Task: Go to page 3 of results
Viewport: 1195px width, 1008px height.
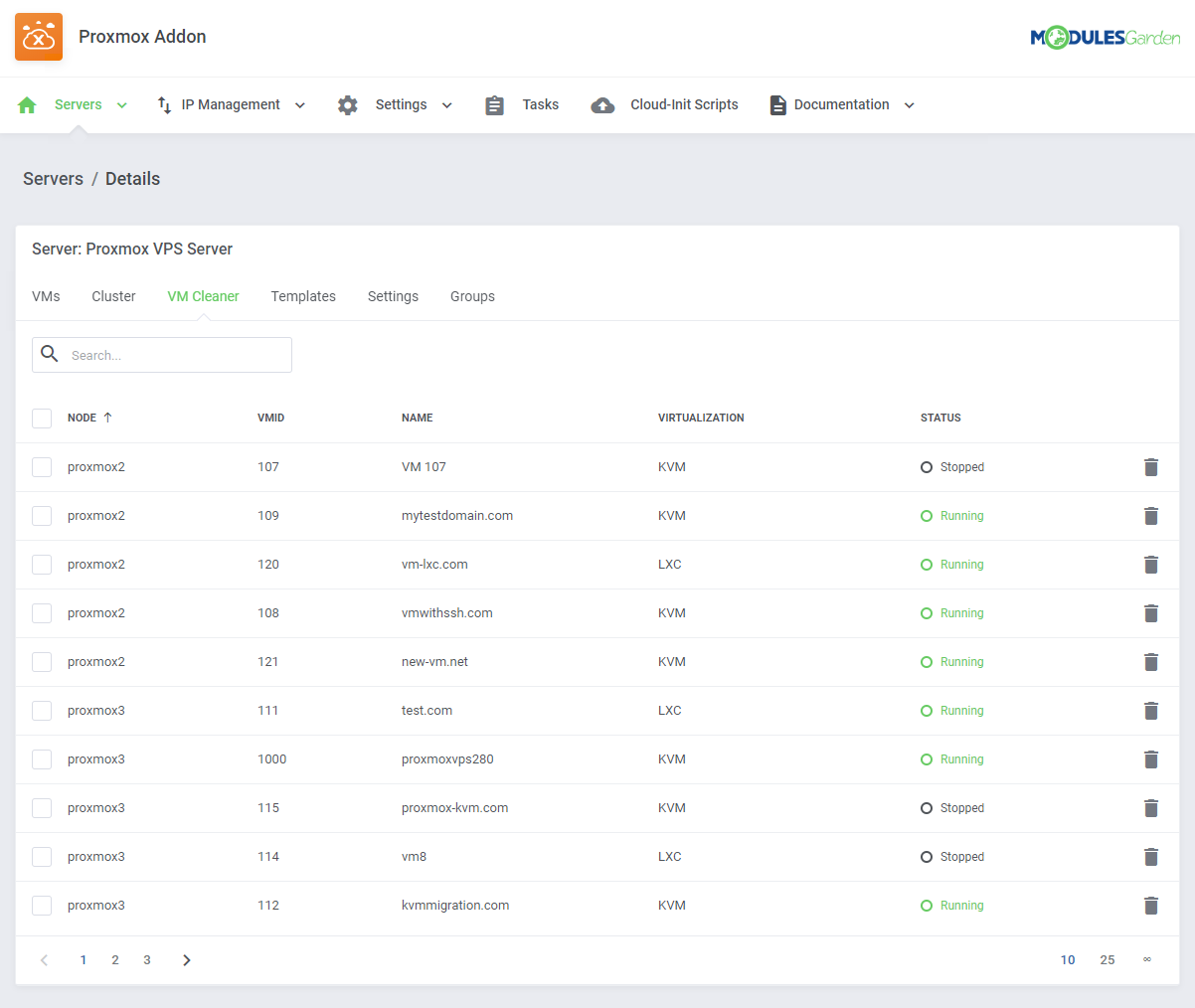Action: click(147, 960)
